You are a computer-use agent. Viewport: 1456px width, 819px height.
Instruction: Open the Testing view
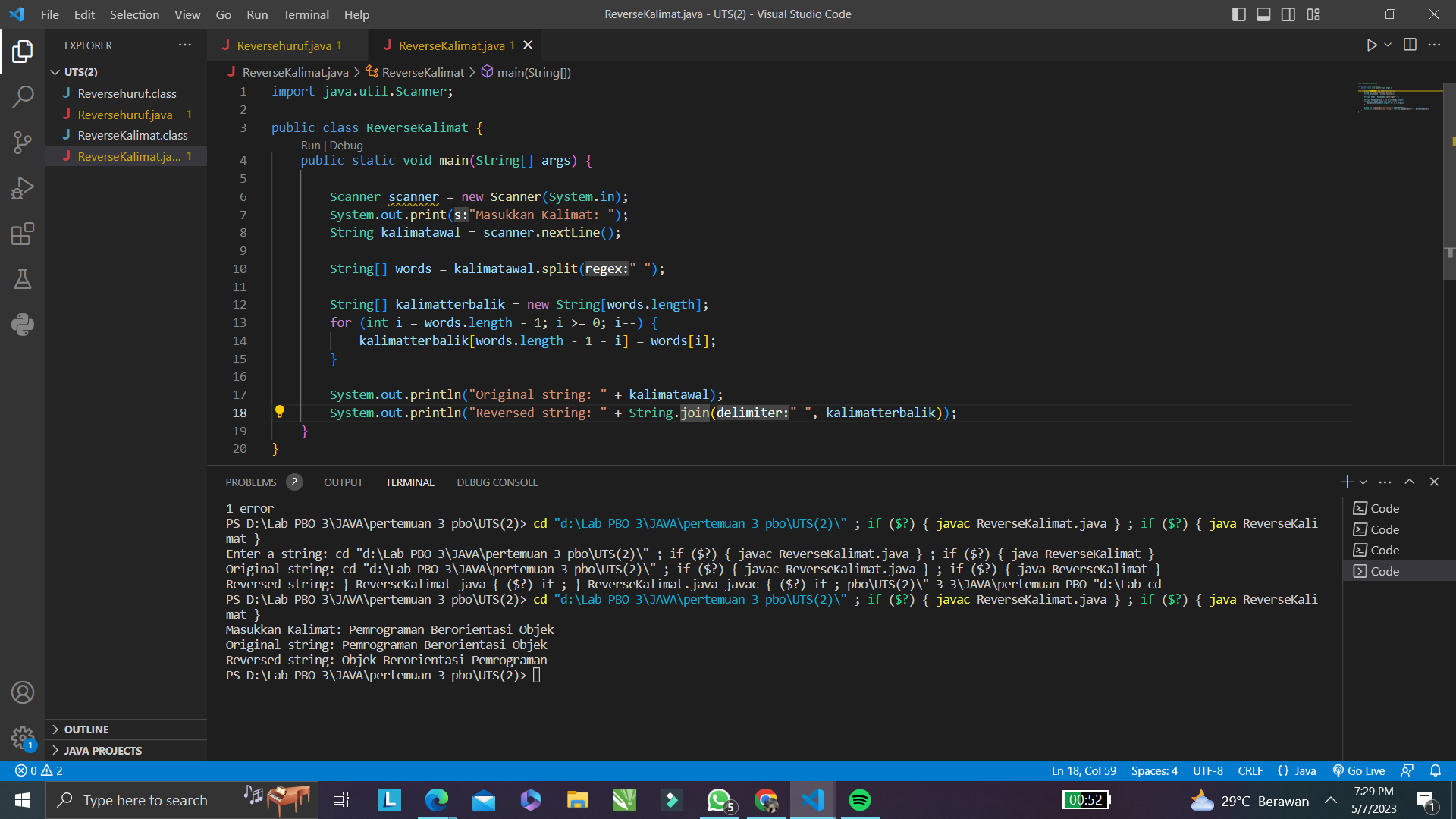pyautogui.click(x=24, y=279)
